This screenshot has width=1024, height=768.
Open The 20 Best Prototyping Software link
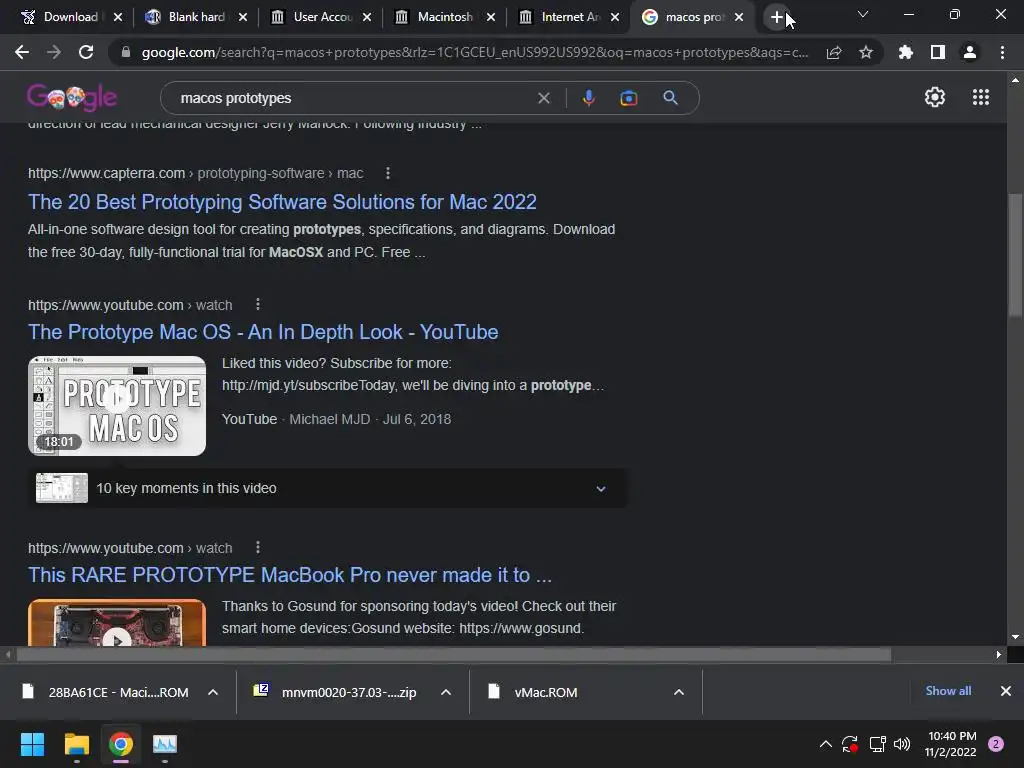pyautogui.click(x=282, y=202)
